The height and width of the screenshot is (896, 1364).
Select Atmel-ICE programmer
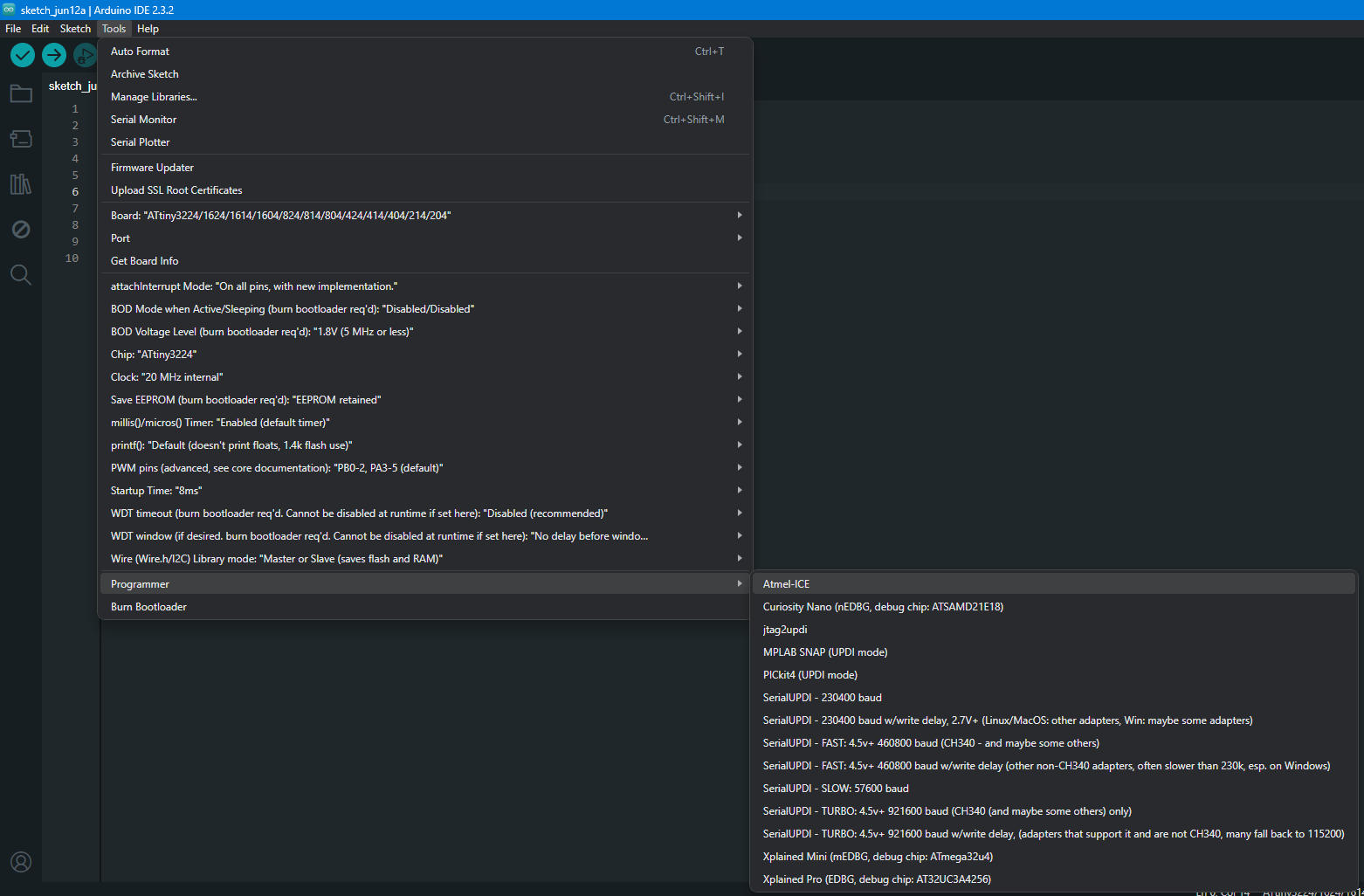1054,584
